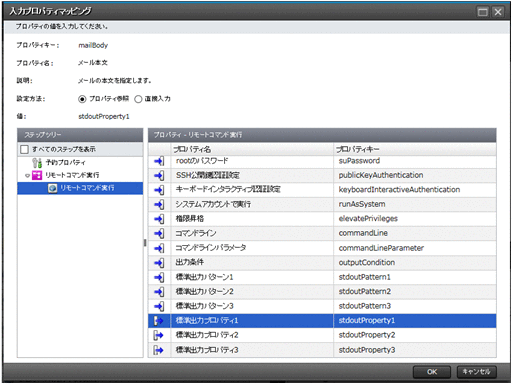Select システムアカウントで実行 property name
Screen dimensions: 514x386
tap(213, 205)
